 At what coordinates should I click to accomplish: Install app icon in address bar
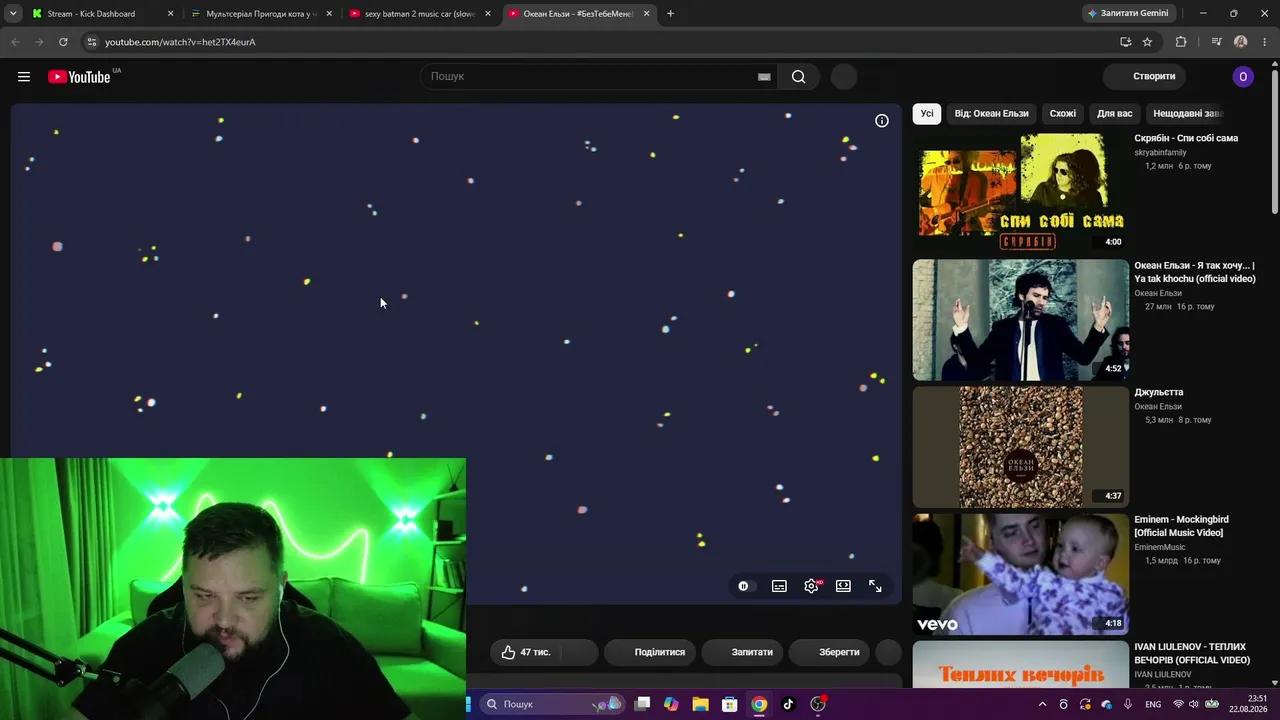(1125, 42)
